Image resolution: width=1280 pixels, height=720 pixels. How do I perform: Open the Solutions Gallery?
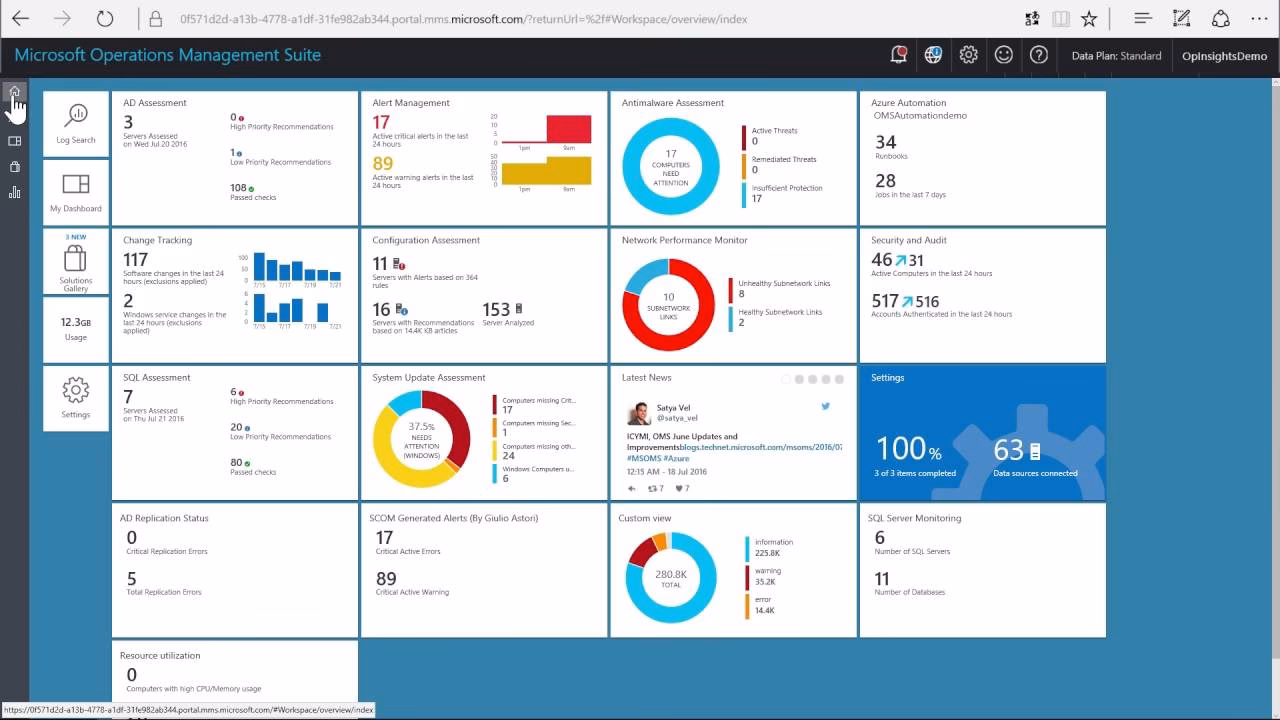75,262
